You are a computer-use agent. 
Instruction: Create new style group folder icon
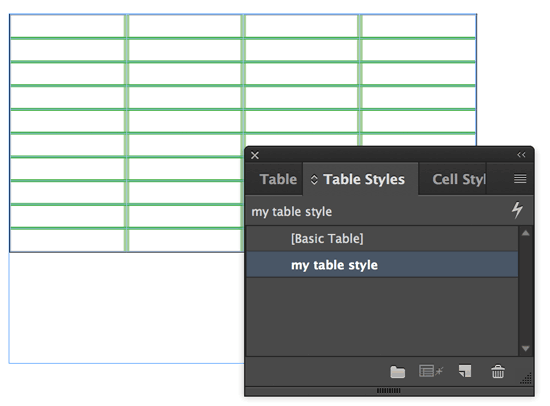pos(397,372)
